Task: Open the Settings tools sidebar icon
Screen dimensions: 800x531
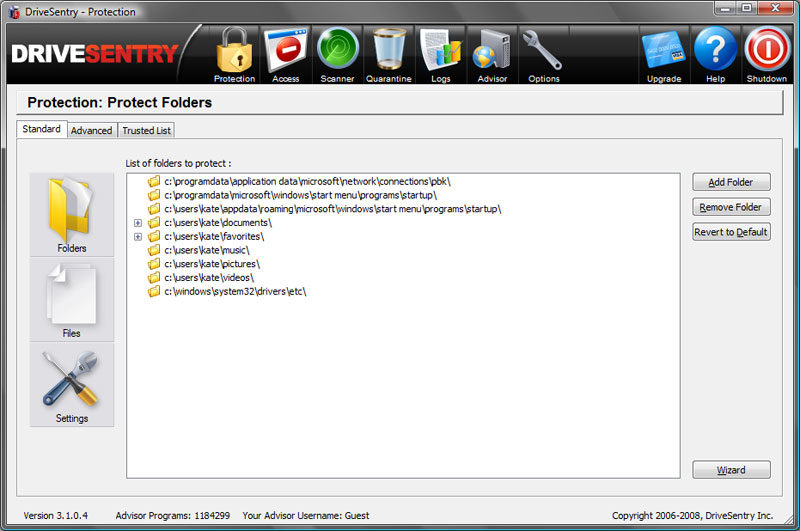Action: (71, 385)
